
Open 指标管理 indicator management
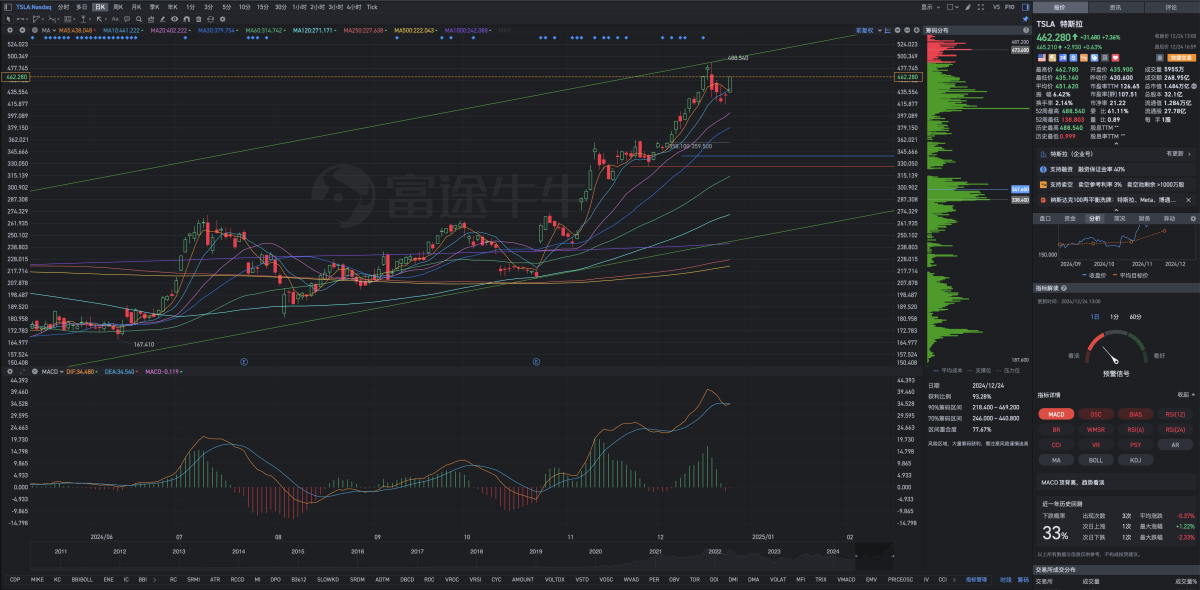[x=976, y=579]
